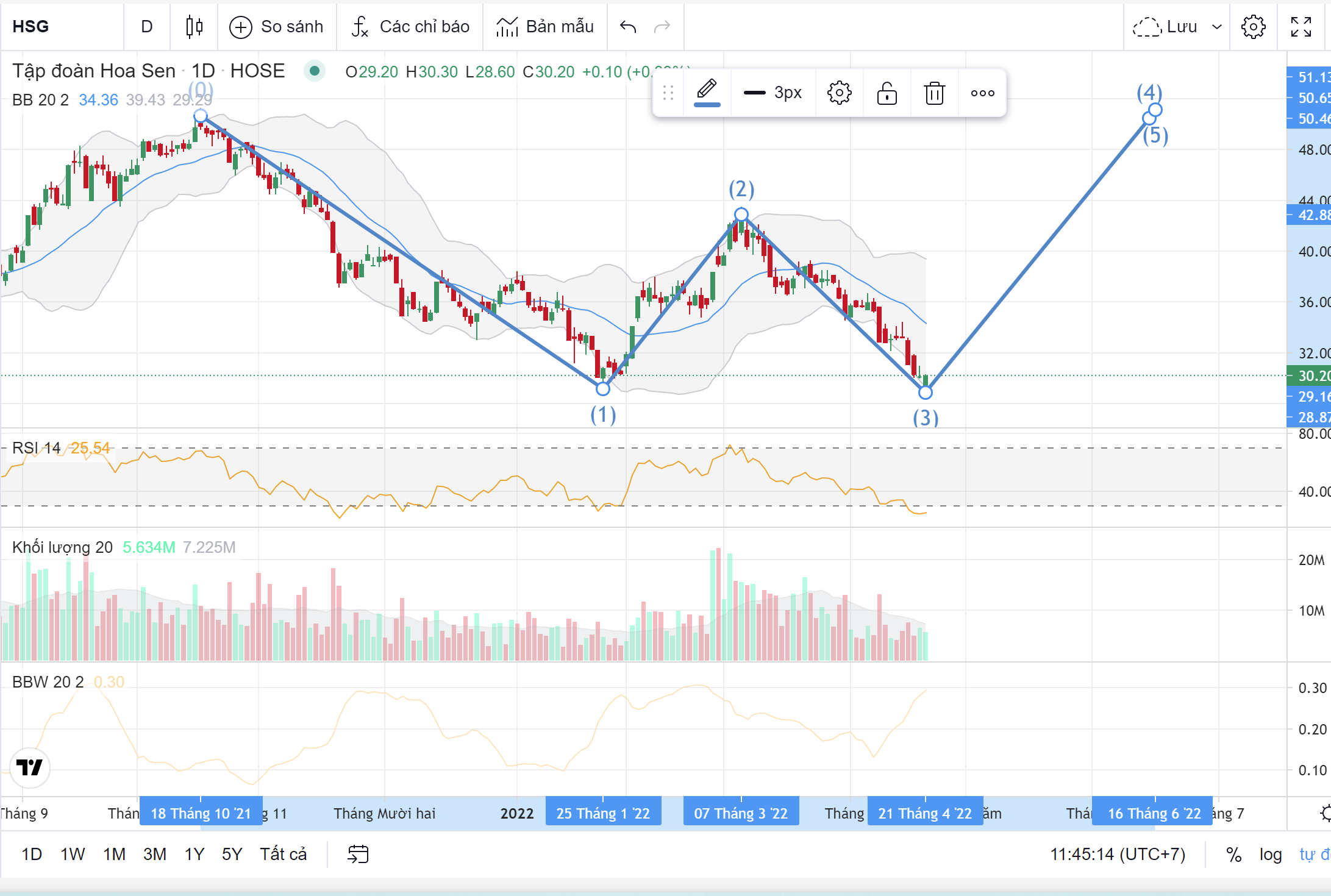Screen dimensions: 1331x896
Task: Toggle the drawing lock icon
Action: 887,93
